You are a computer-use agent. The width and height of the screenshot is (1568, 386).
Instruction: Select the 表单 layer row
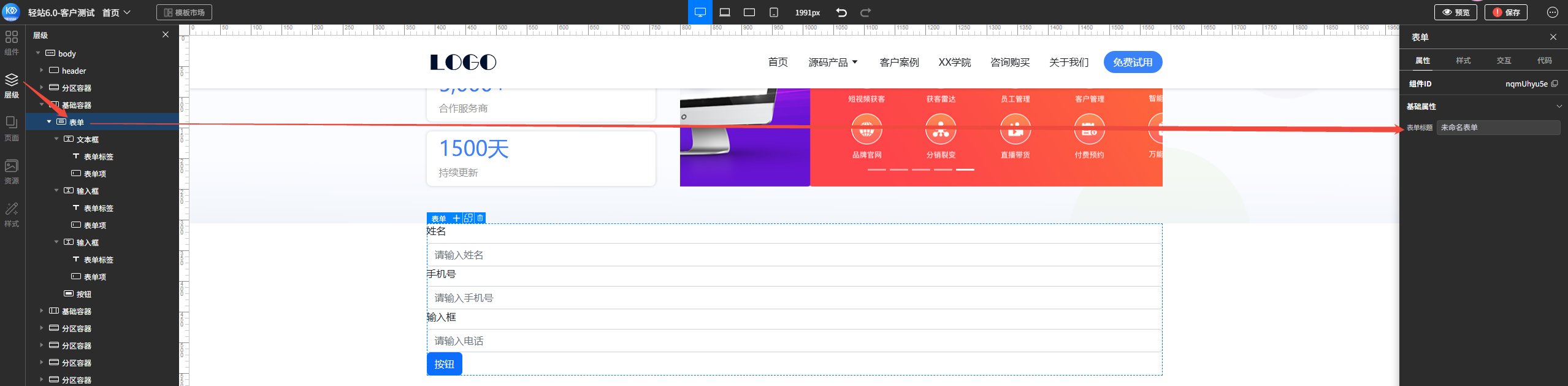[x=102, y=122]
